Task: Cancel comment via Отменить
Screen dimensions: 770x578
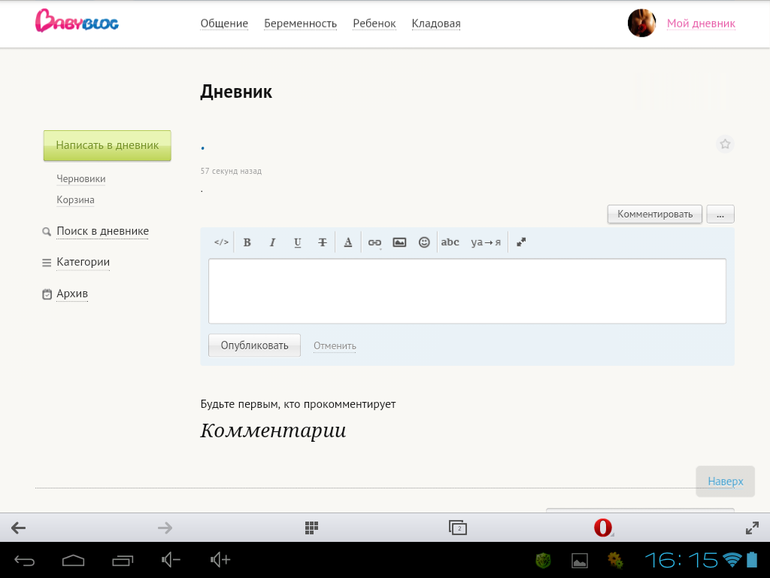Action: click(x=335, y=346)
